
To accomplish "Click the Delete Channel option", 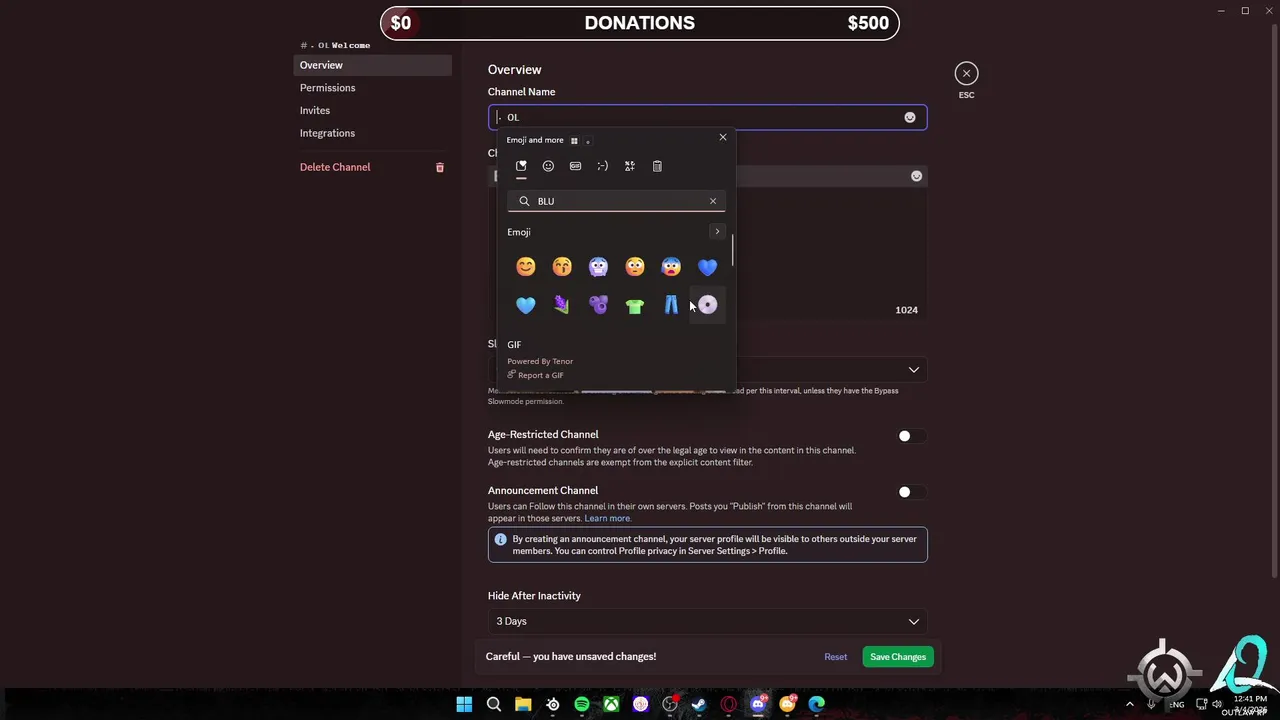I will (x=372, y=167).
